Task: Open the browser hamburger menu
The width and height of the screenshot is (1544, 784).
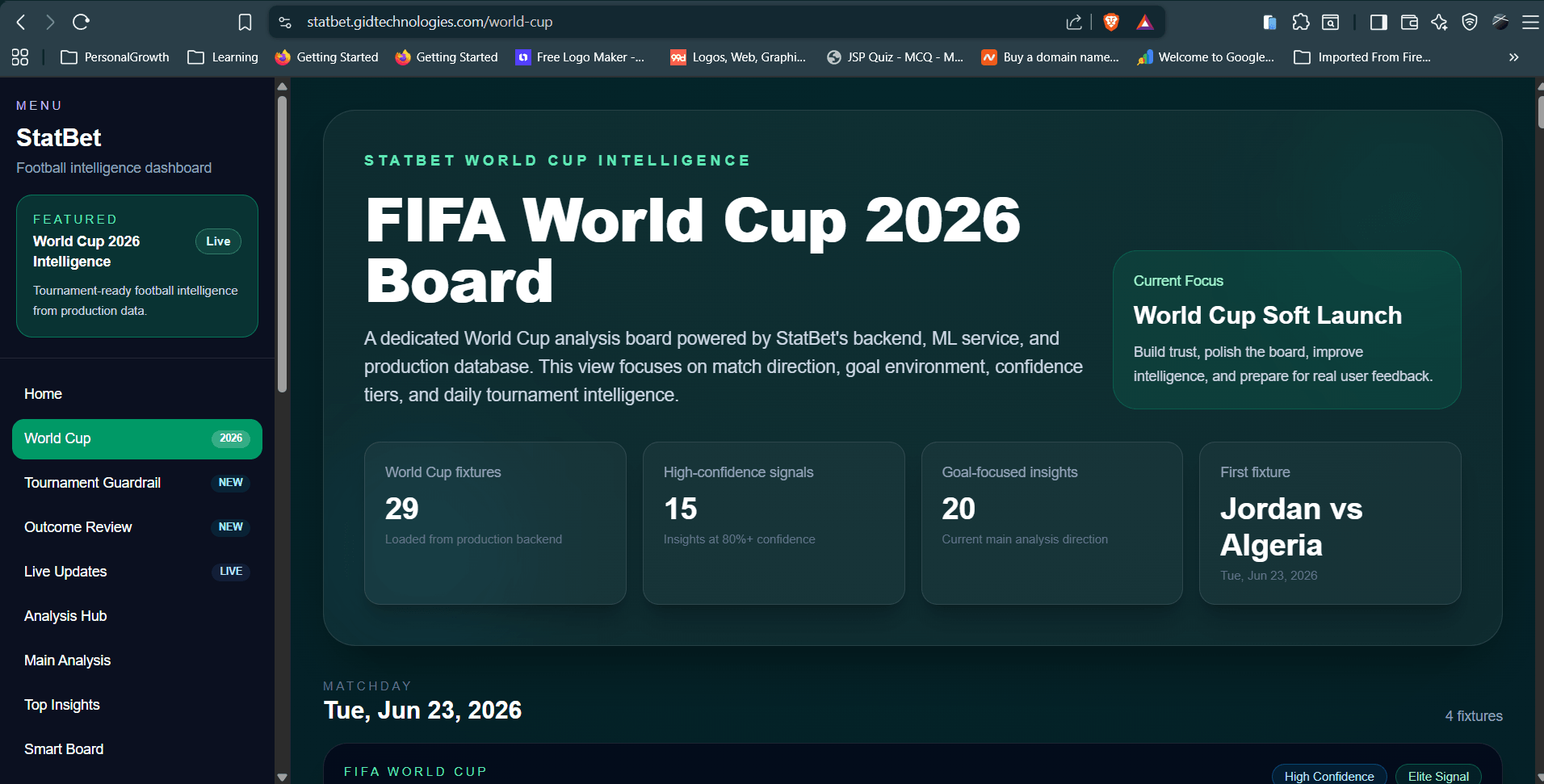Action: [1530, 22]
